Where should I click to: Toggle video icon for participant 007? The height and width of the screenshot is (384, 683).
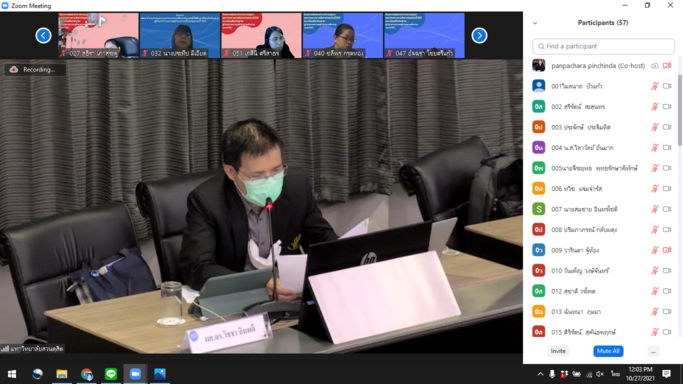point(667,209)
